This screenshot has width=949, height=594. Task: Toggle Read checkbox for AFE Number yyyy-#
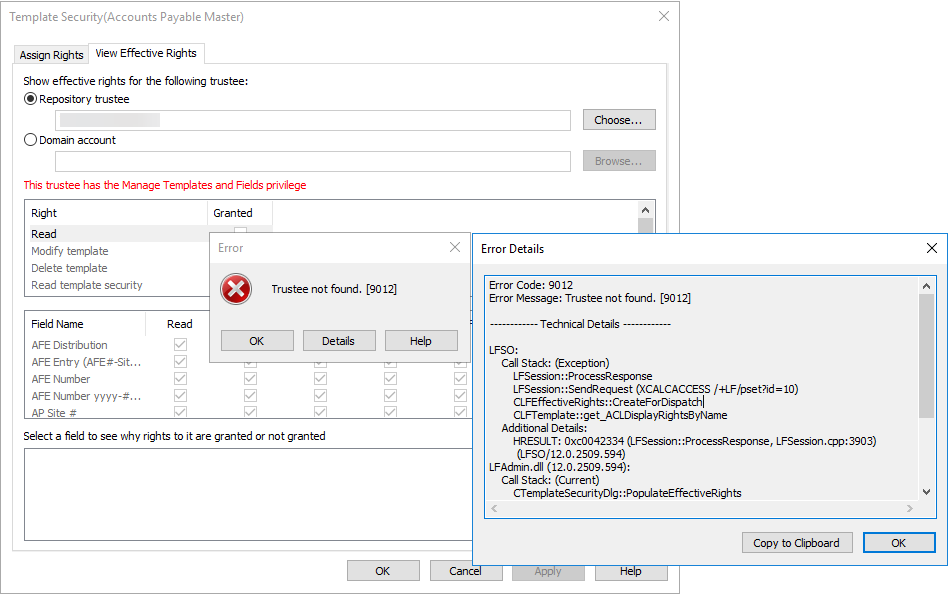180,395
